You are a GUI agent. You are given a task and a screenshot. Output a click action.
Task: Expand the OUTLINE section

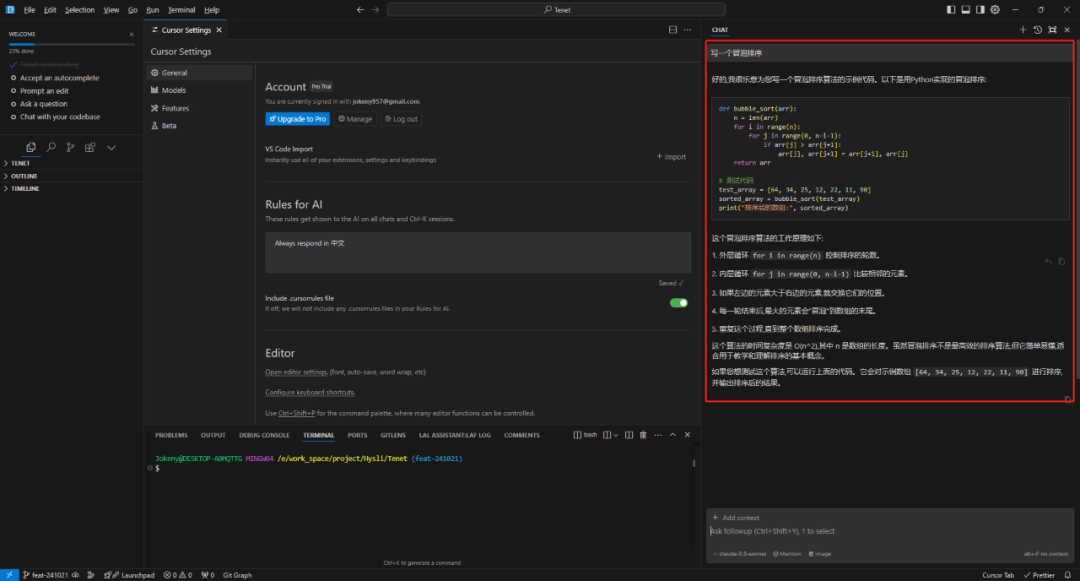tap(24, 175)
